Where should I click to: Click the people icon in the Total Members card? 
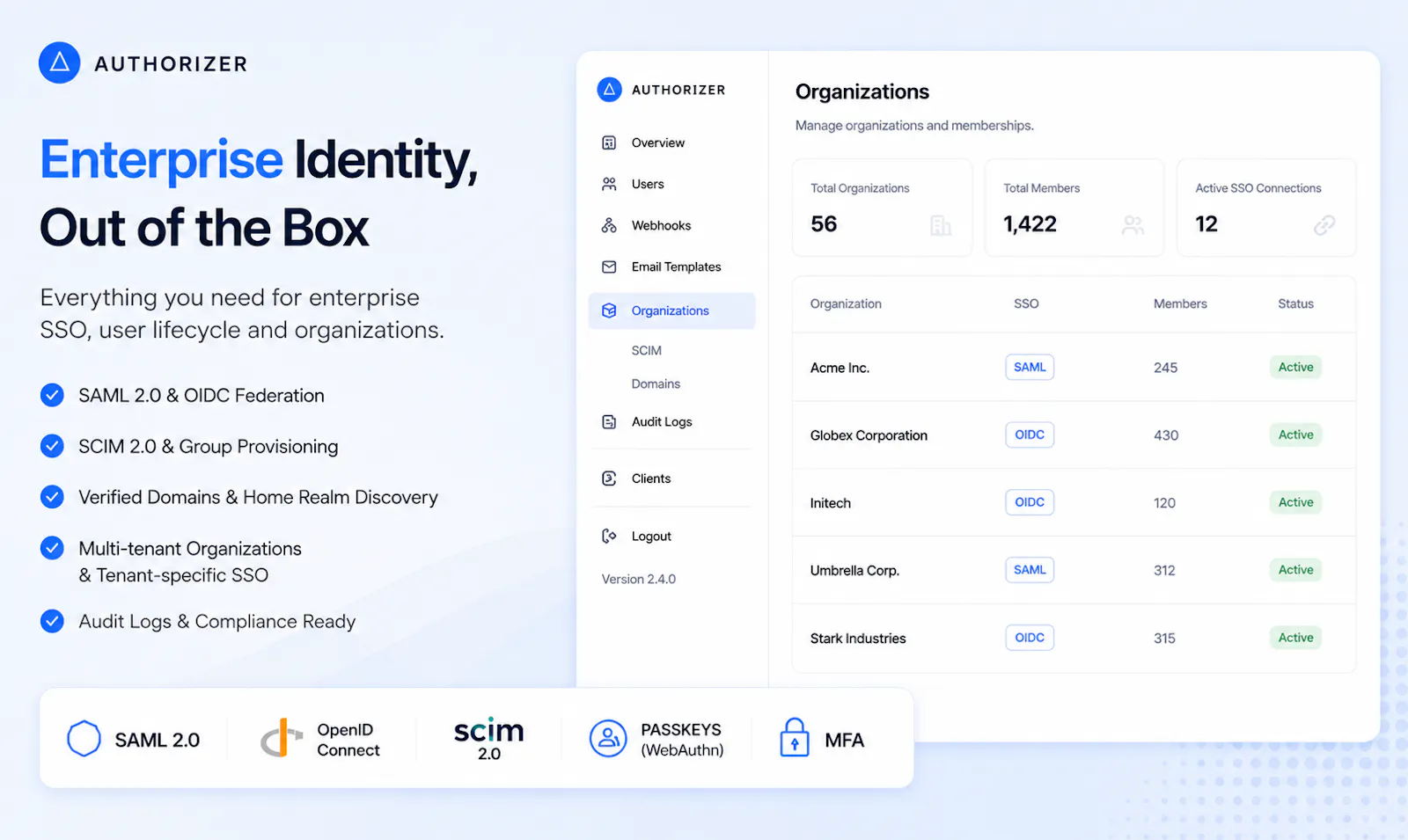(1133, 226)
